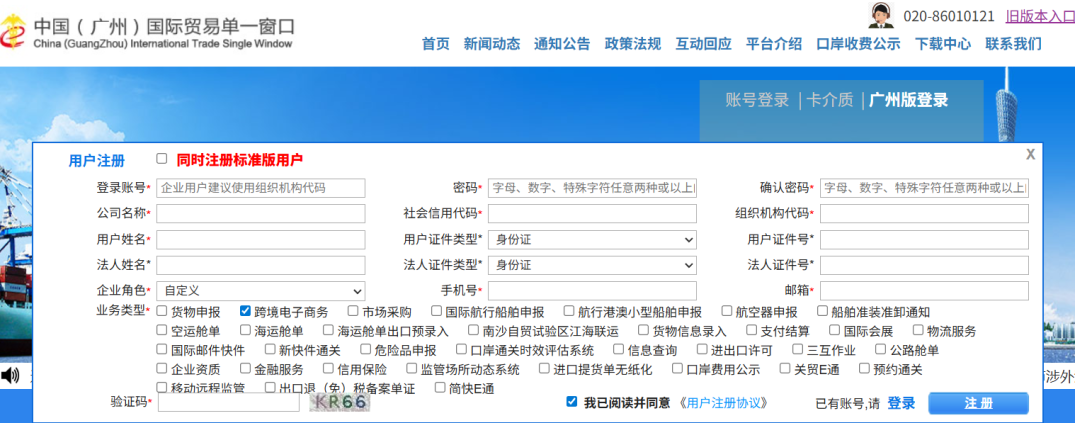Focus the 密码 input field
Viewport: 1075px width, 423px height.
point(592,188)
